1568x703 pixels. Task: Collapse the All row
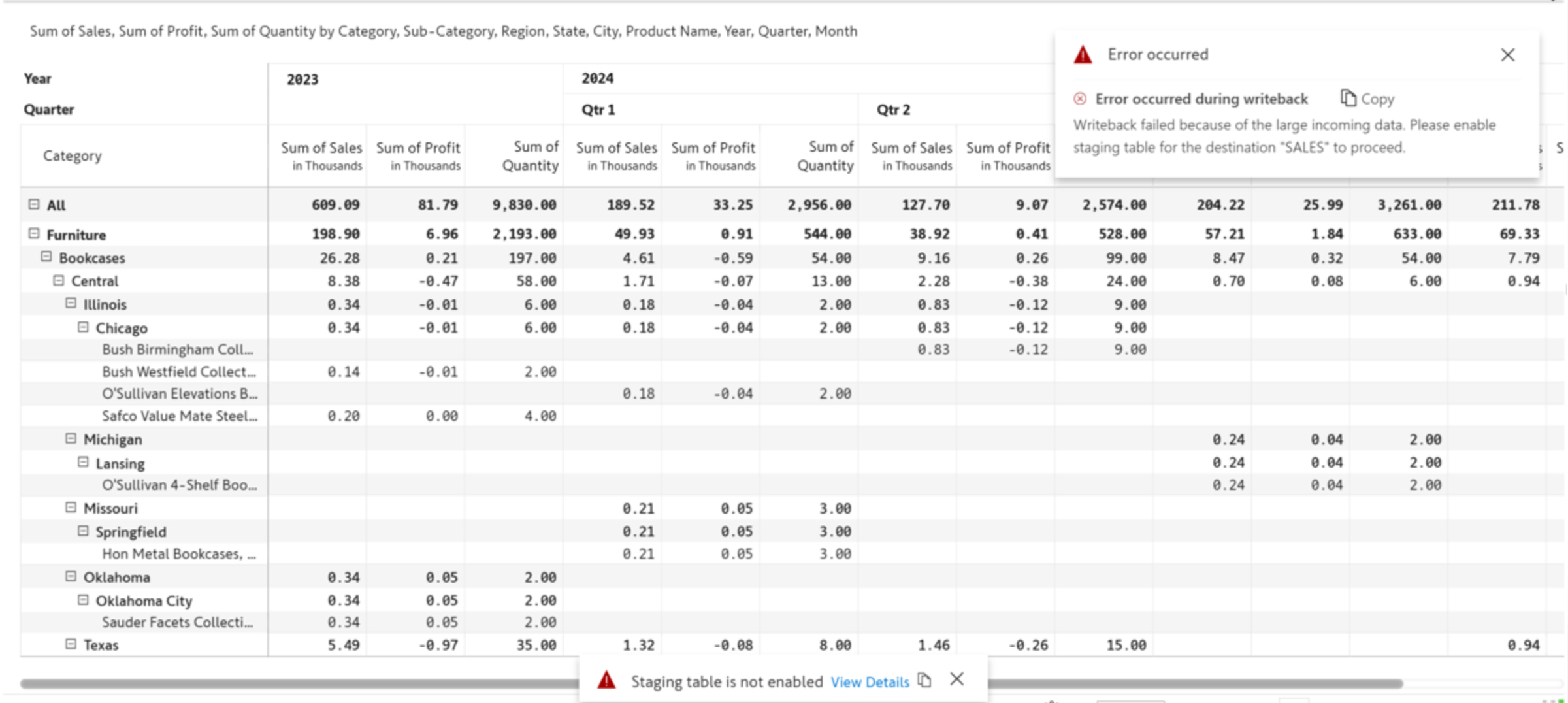click(x=34, y=204)
